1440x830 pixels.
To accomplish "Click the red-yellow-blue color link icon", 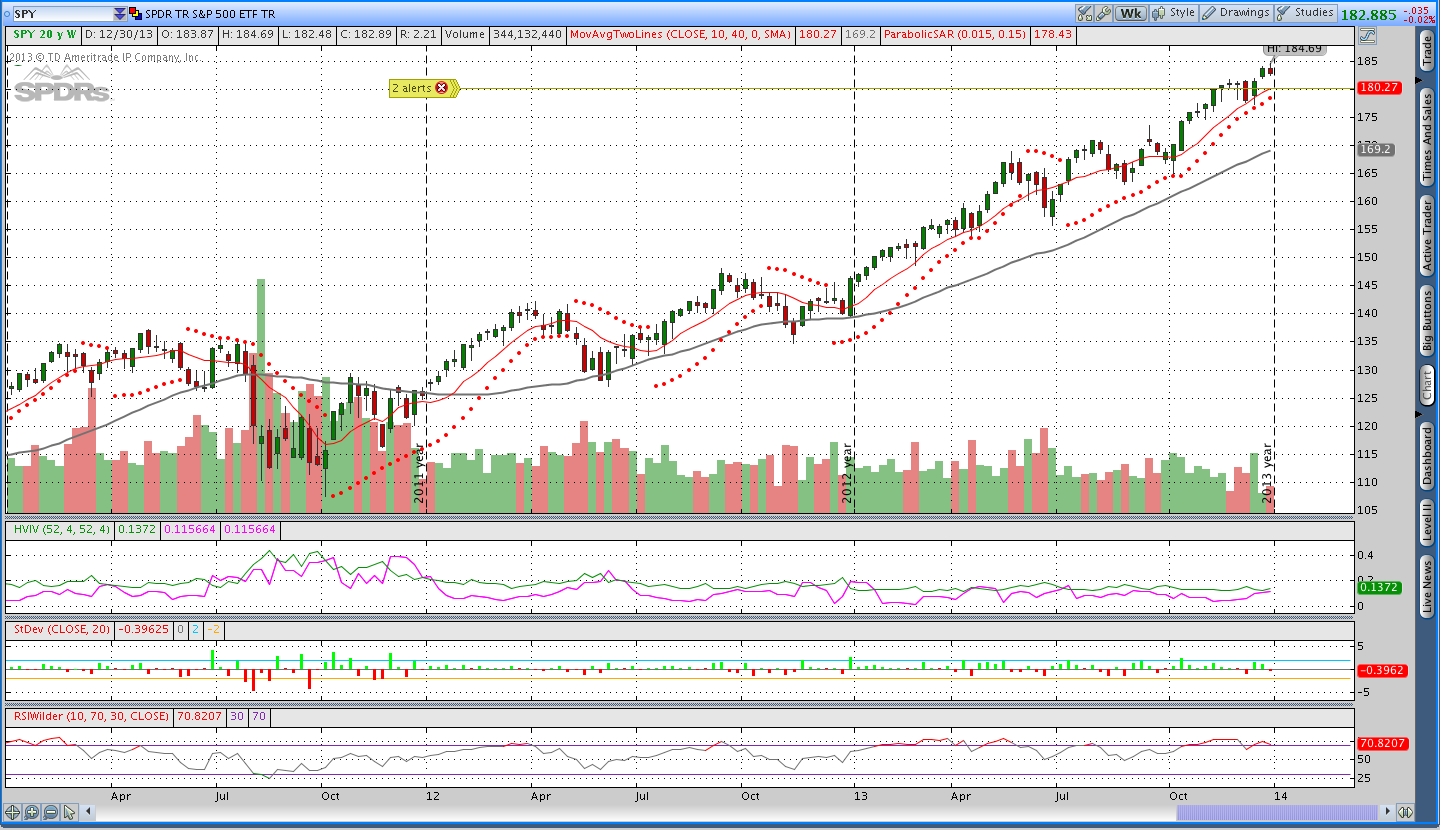I will [136, 14].
